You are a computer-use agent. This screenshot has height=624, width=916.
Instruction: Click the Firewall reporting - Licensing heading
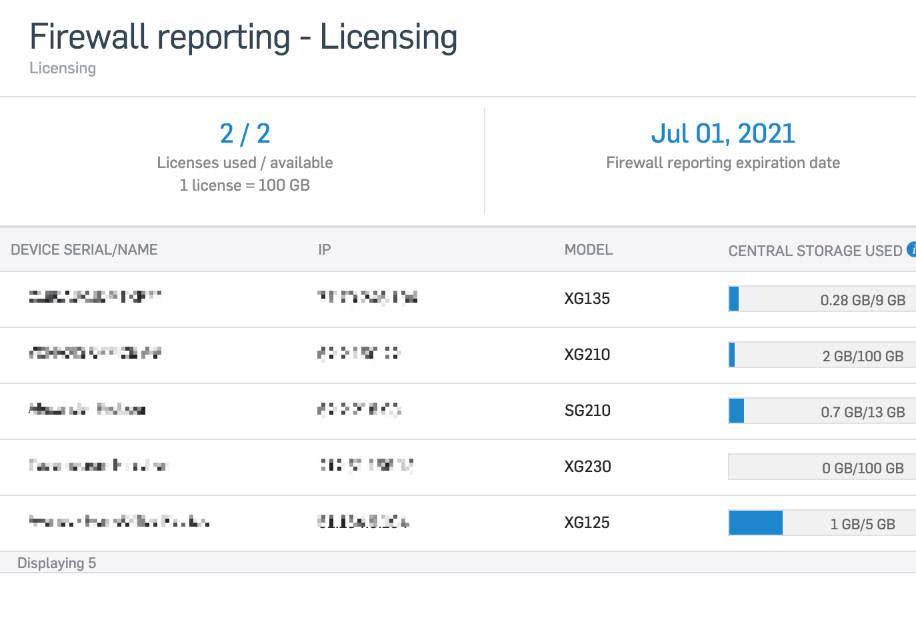tap(243, 37)
